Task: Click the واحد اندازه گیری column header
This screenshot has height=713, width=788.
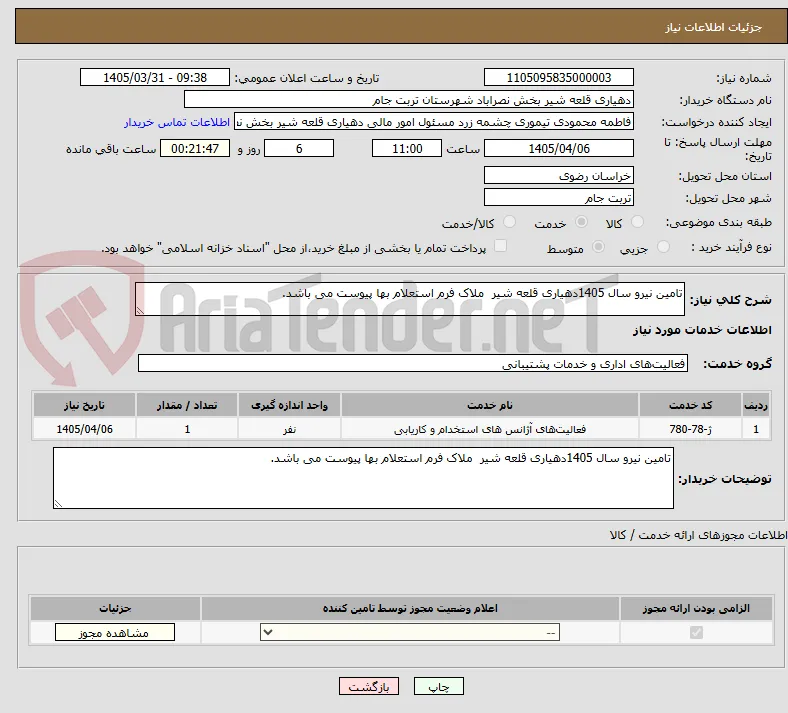Action: coord(289,405)
